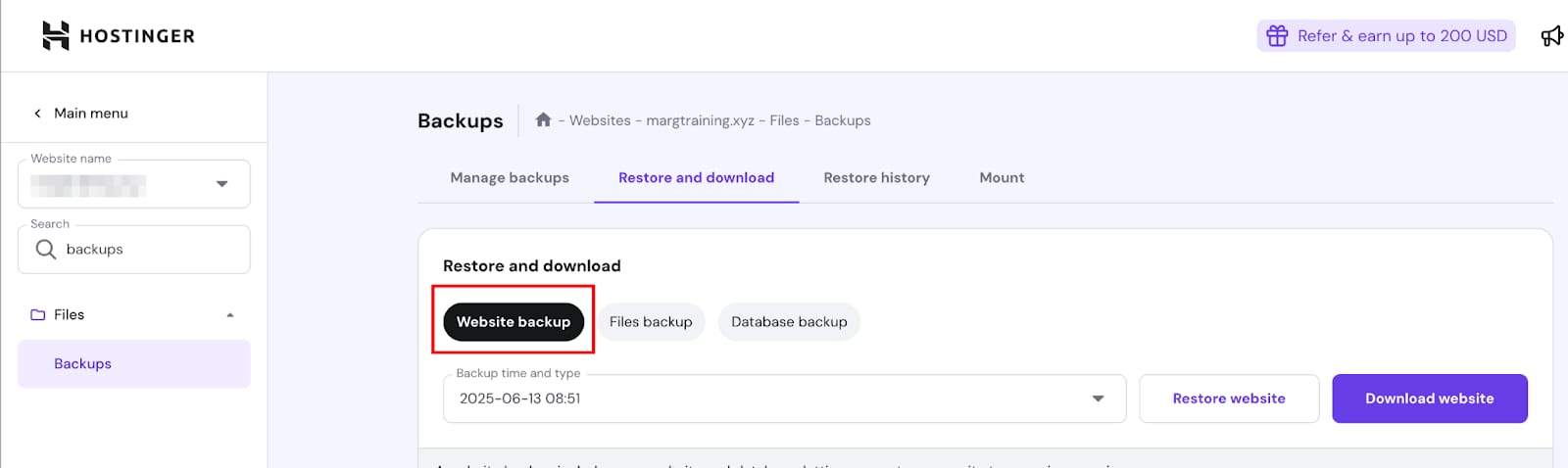The height and width of the screenshot is (468, 1568).
Task: Click the megaphone announcements icon
Action: [x=1551, y=36]
